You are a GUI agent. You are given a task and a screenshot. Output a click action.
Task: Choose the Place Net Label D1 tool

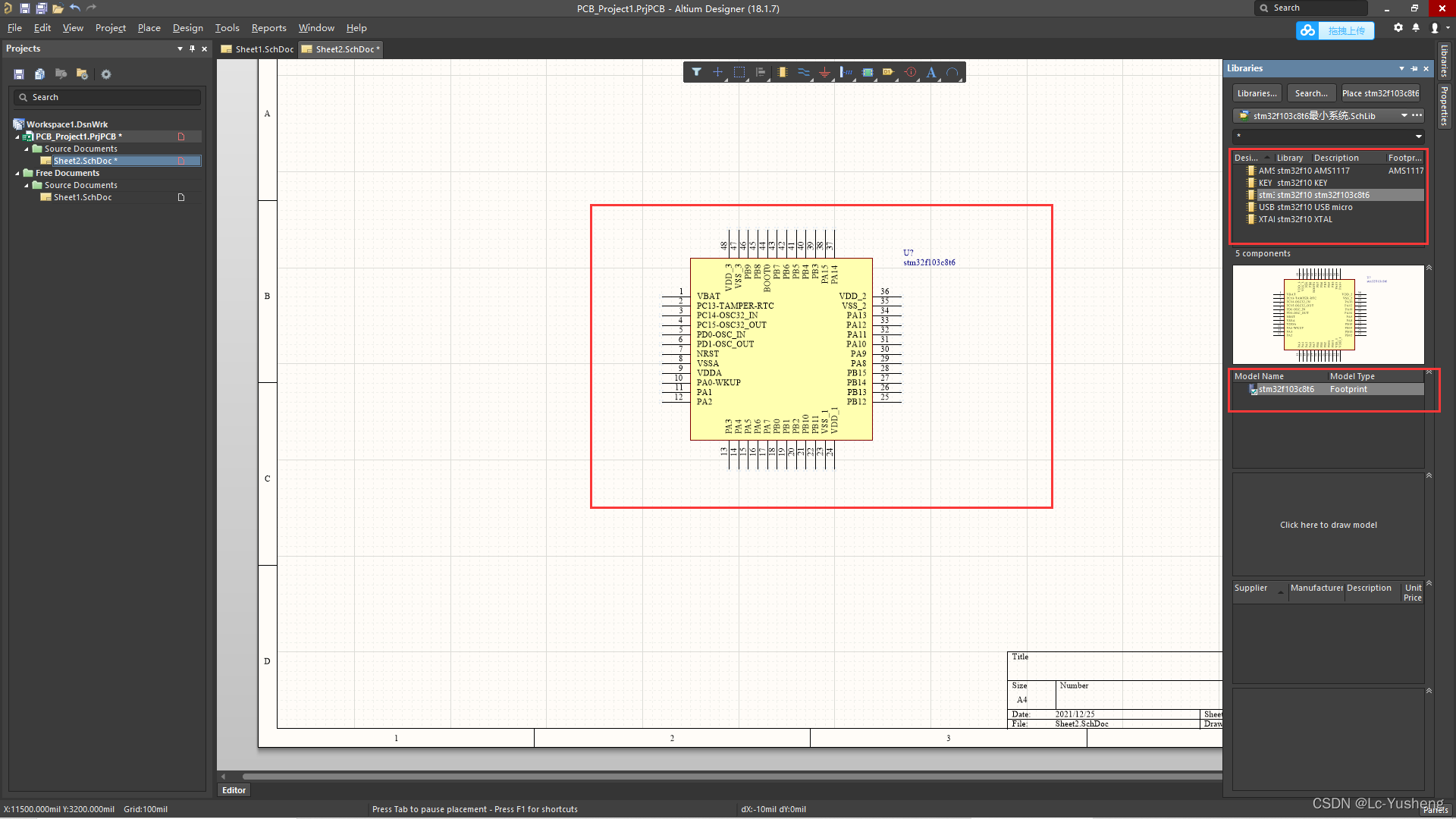pyautogui.click(x=888, y=73)
